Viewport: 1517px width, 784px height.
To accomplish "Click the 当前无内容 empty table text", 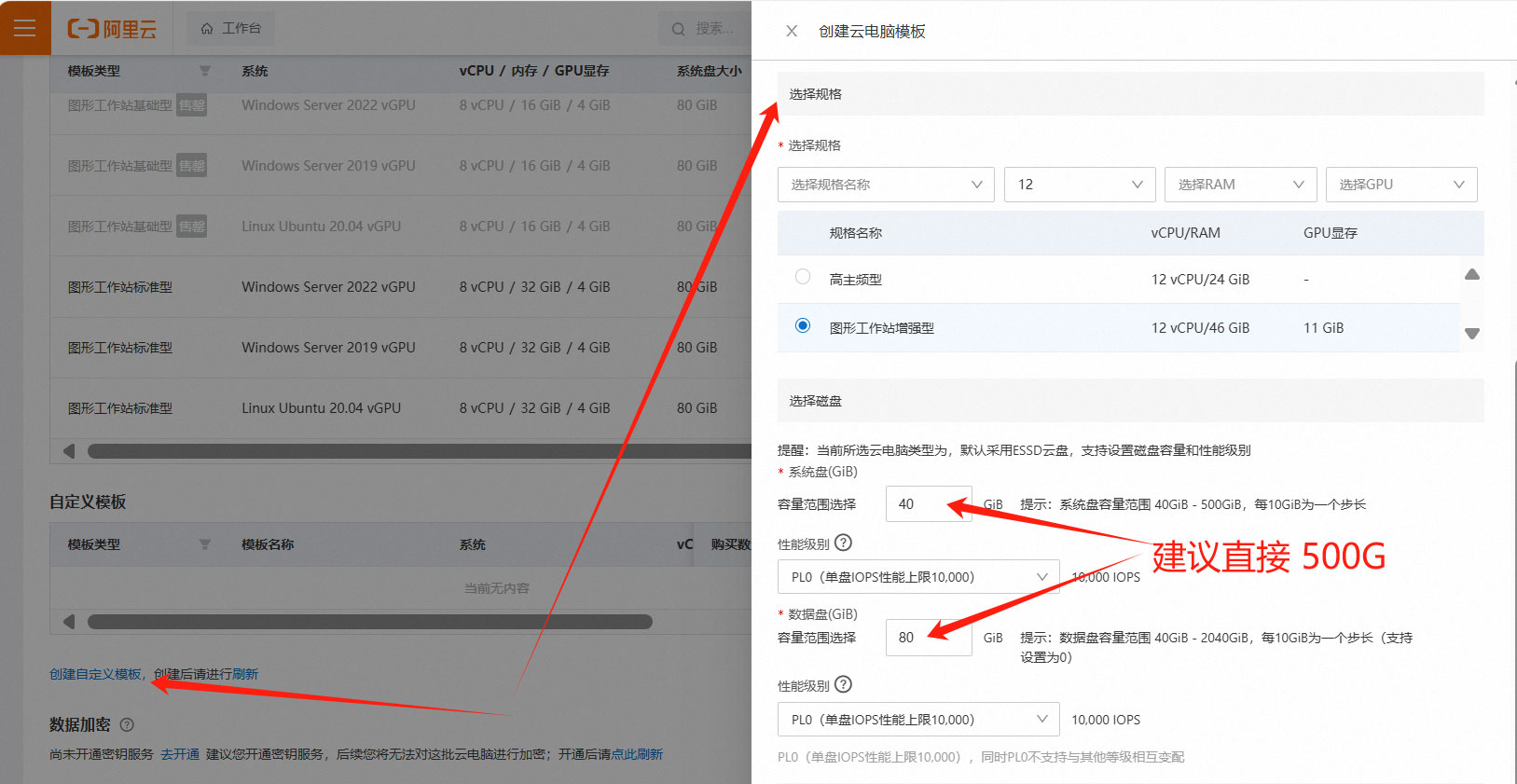I will [x=497, y=588].
